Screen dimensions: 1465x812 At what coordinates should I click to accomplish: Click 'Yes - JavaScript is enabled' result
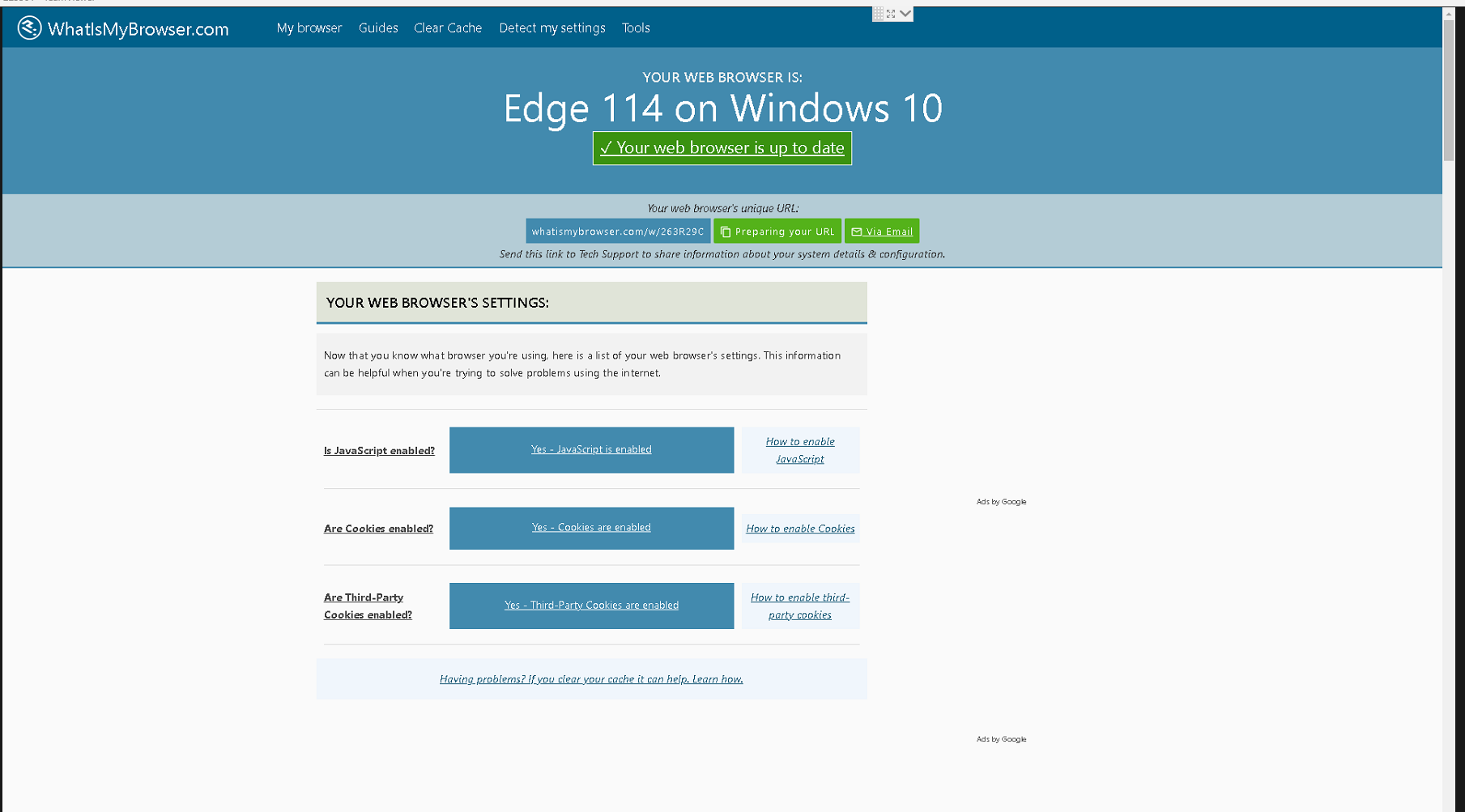tap(591, 449)
